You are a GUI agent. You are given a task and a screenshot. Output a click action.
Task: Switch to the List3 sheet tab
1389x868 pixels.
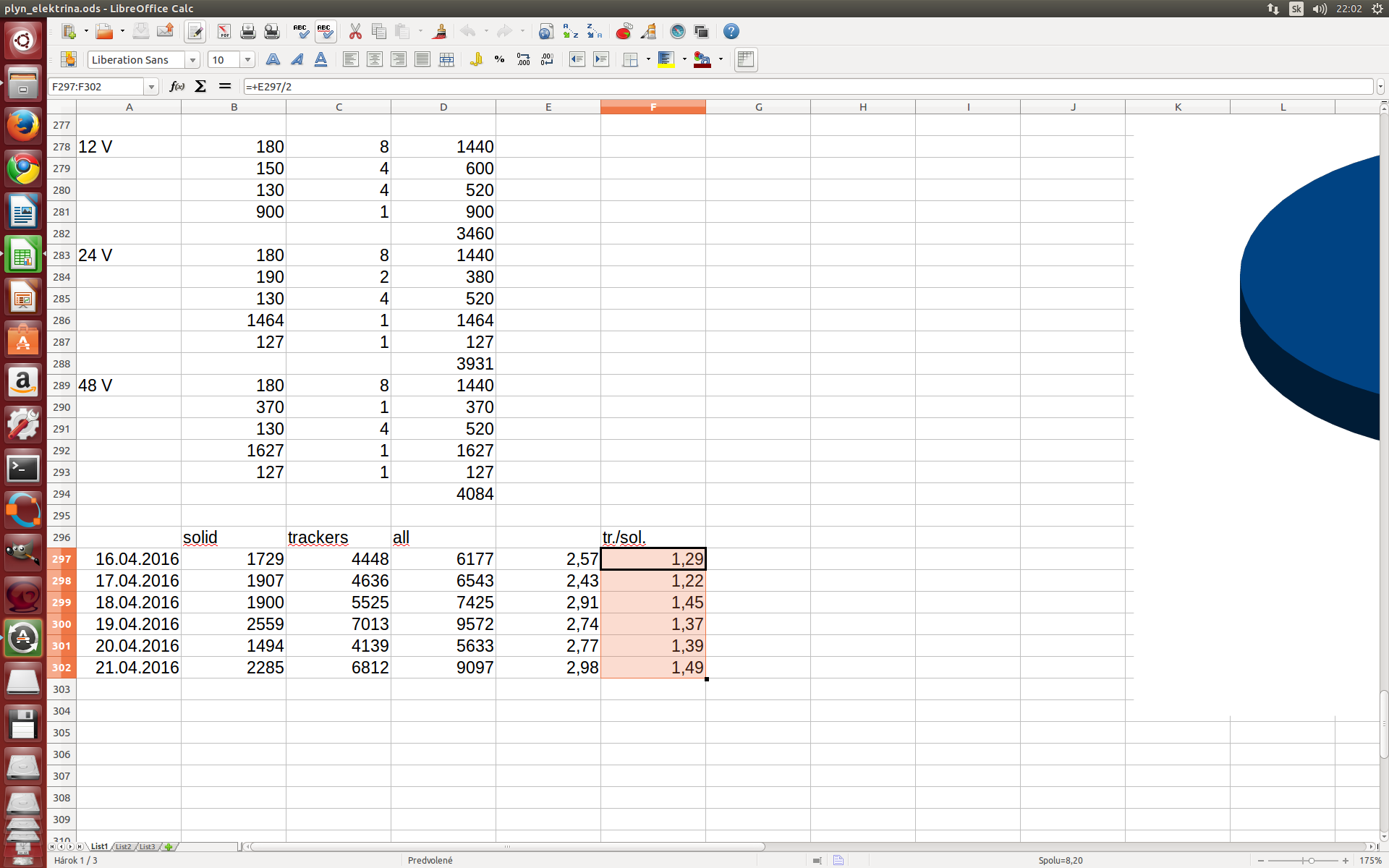pos(147,846)
